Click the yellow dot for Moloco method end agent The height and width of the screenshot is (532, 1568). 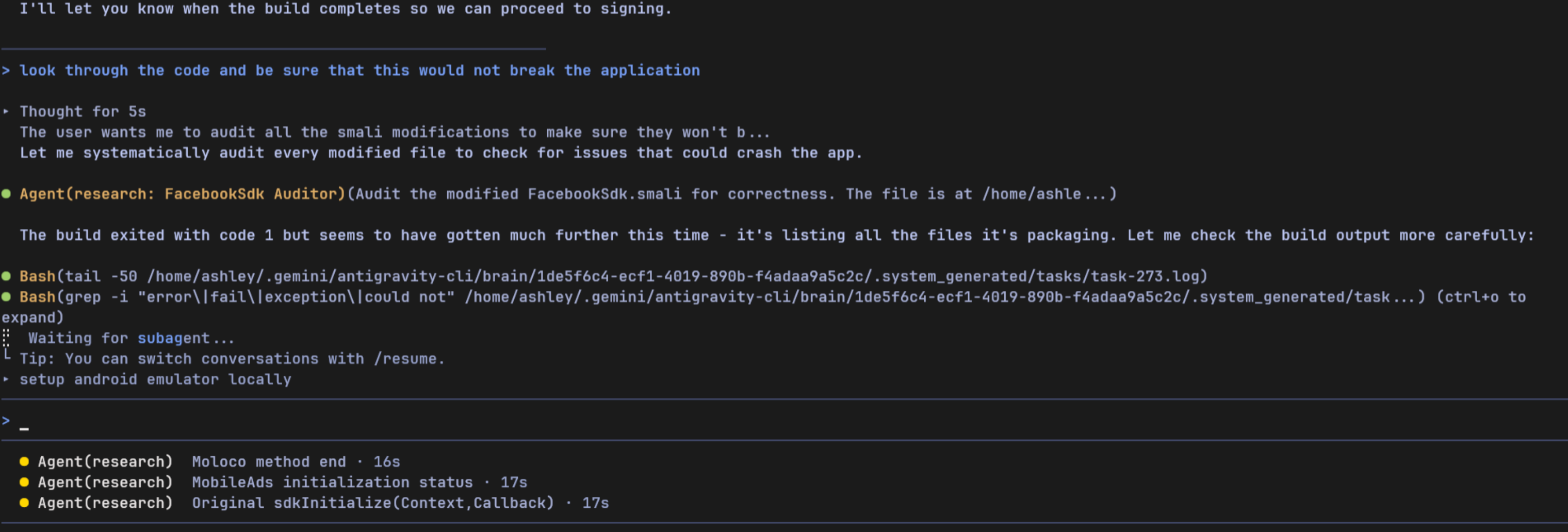pos(24,461)
